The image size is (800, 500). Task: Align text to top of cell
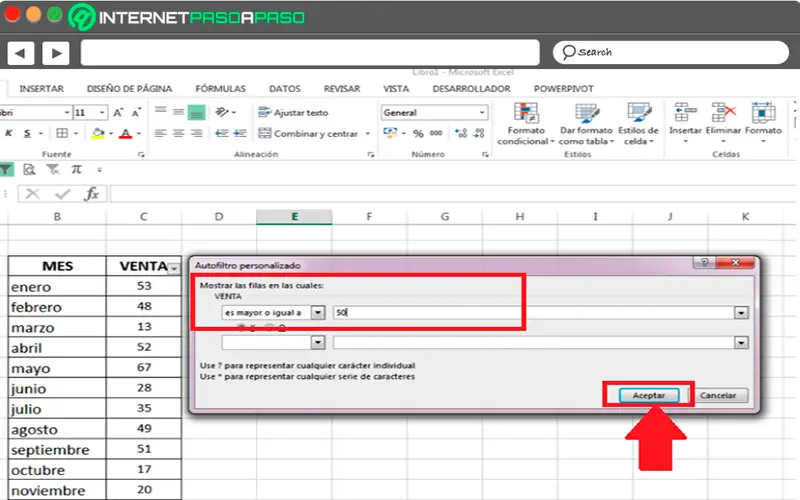161,111
